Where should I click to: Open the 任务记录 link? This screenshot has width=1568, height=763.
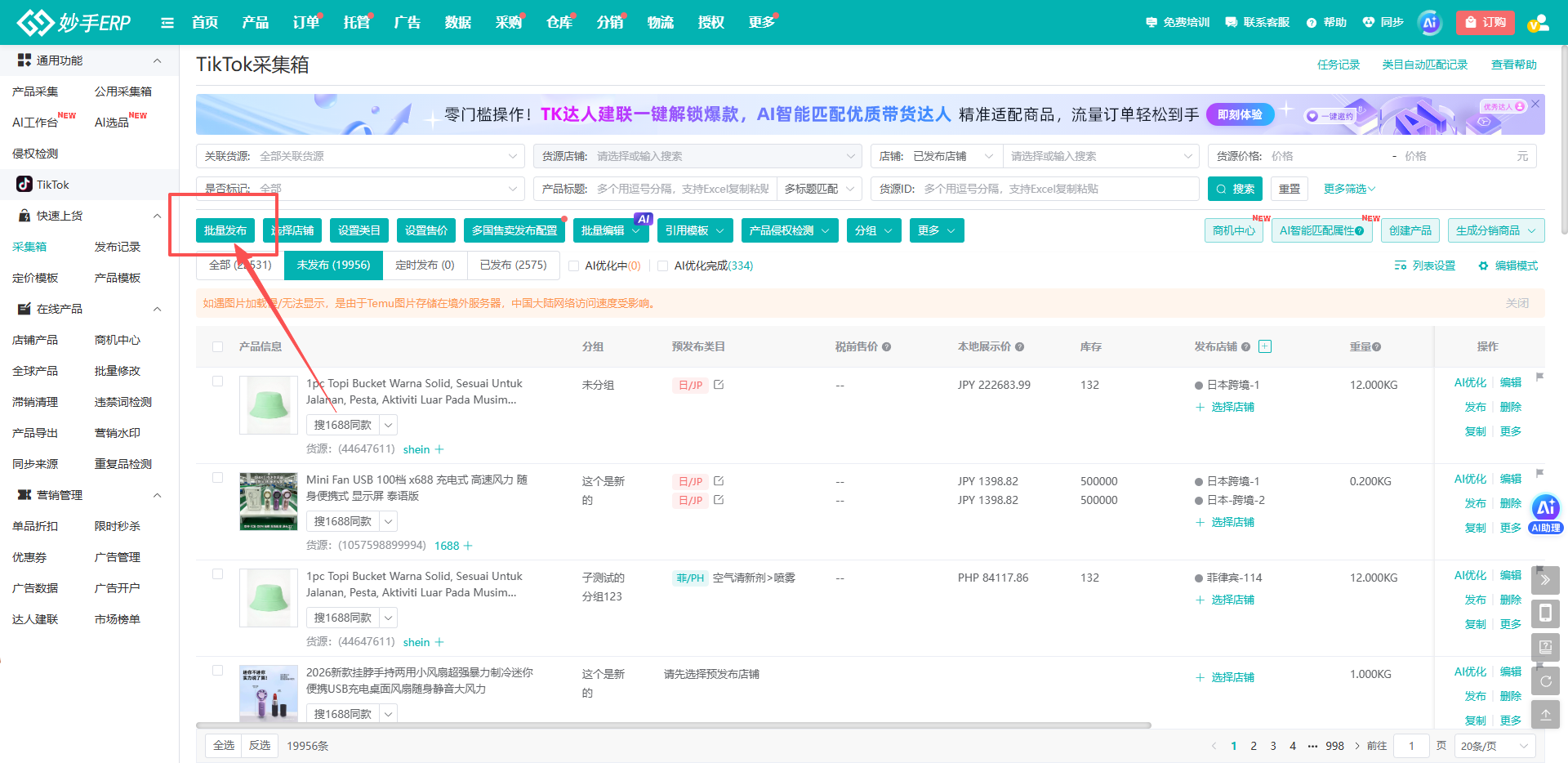pyautogui.click(x=1339, y=65)
